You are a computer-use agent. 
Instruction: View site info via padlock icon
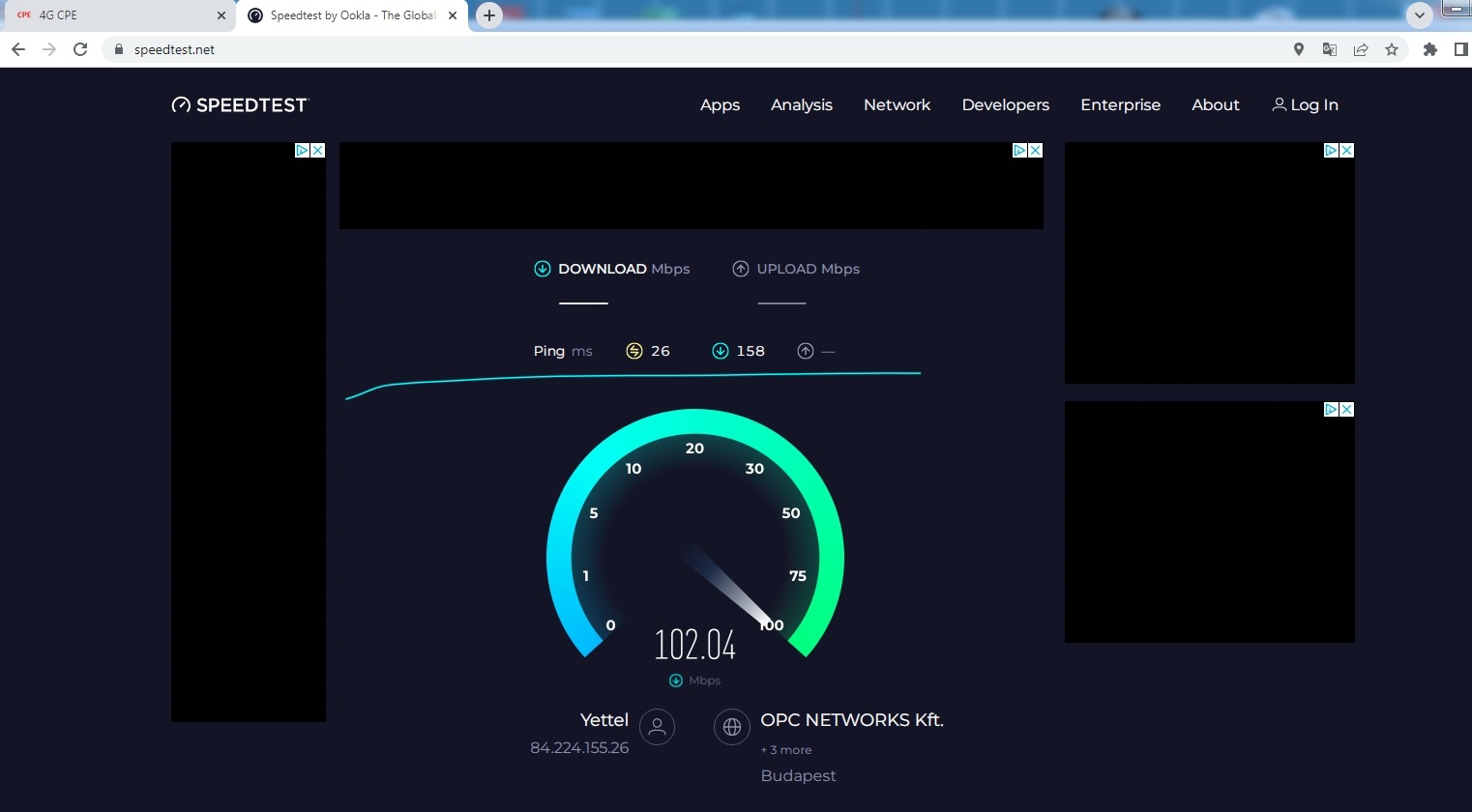pyautogui.click(x=119, y=49)
